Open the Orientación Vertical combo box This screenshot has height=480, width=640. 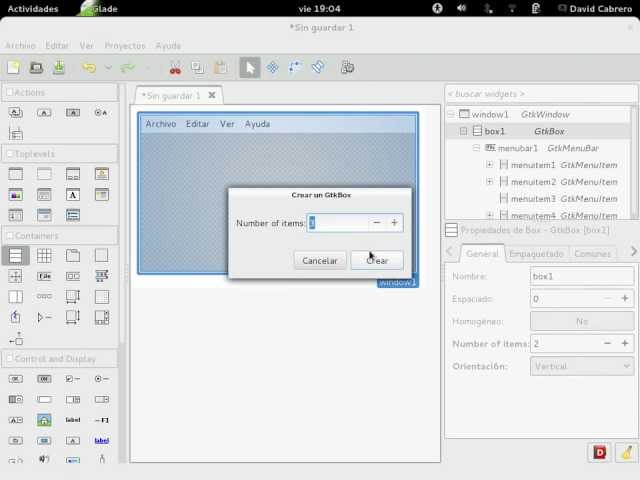[582, 366]
